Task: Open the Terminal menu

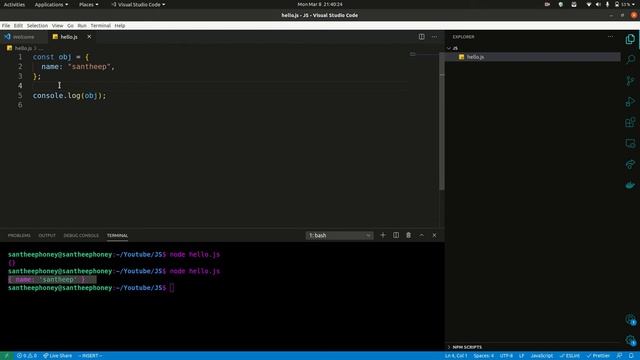Action: coord(100,25)
